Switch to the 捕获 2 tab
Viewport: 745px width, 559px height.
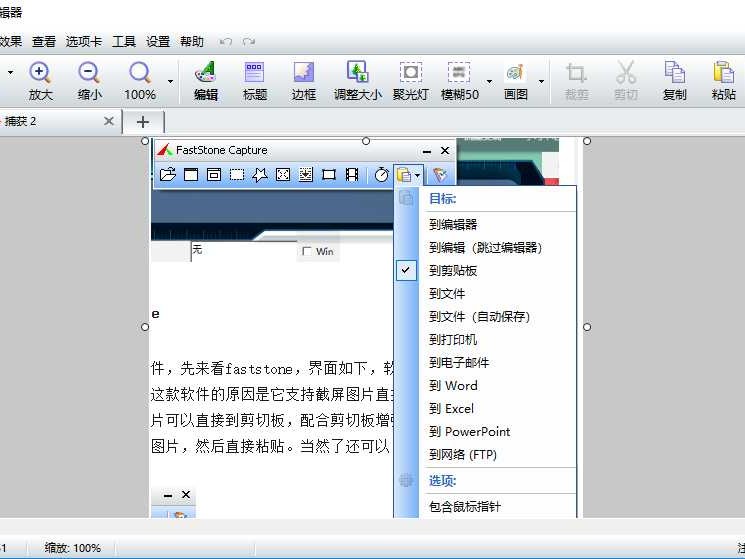[40, 121]
